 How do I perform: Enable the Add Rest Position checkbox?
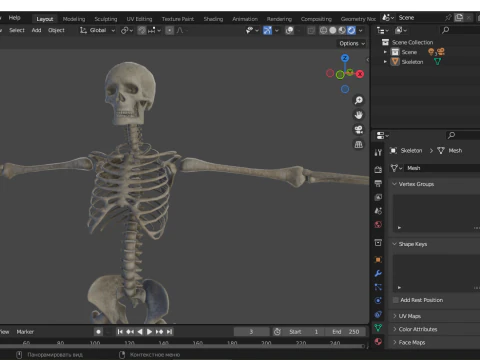(396, 300)
